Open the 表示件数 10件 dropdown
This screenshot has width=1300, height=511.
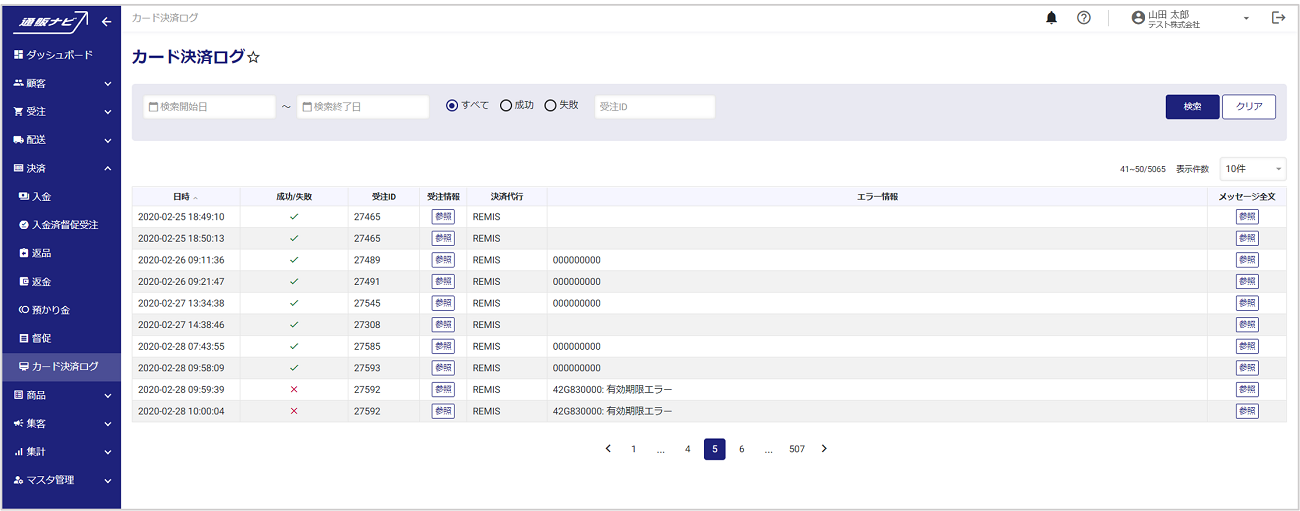(x=1252, y=169)
